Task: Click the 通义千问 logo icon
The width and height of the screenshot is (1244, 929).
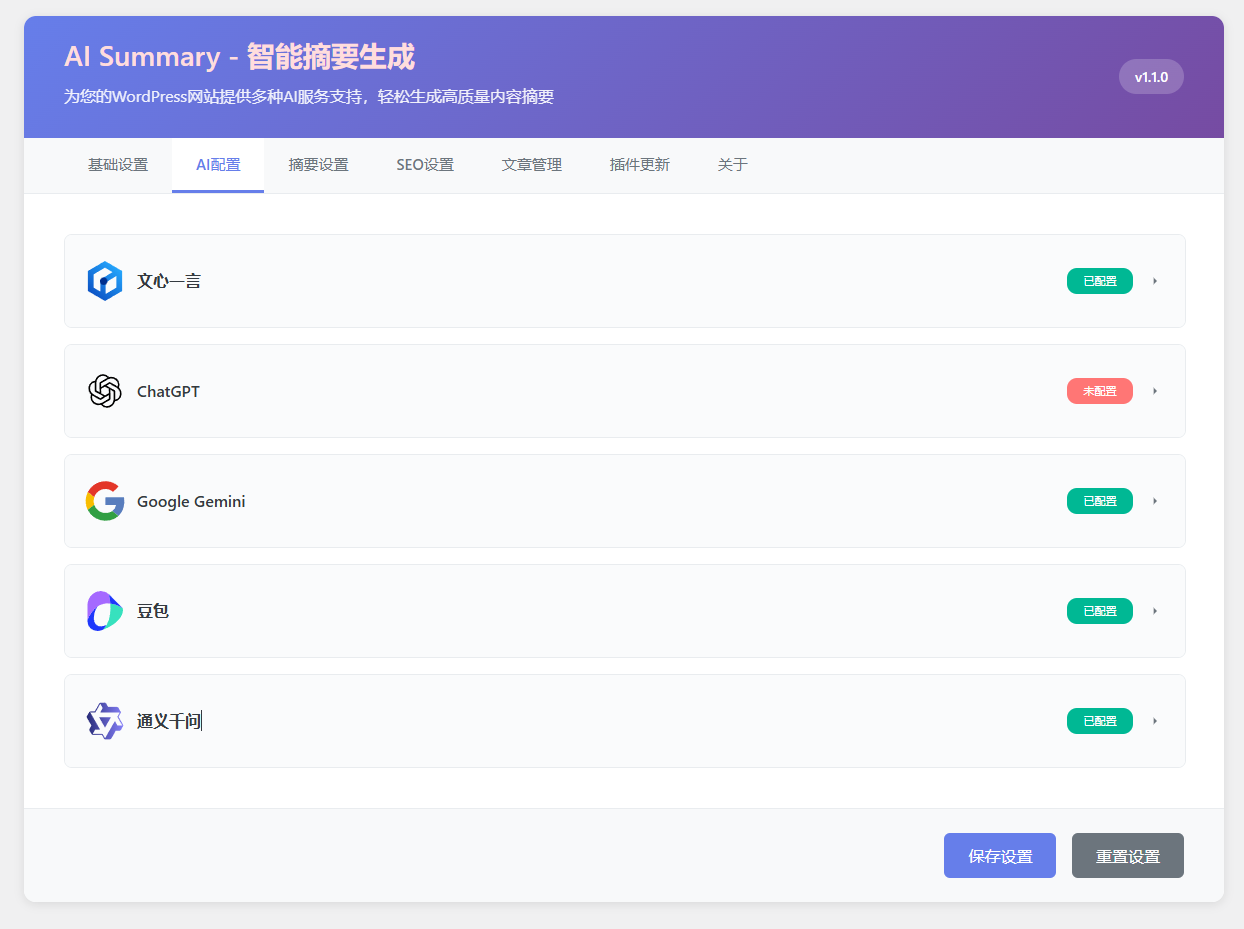Action: [104, 721]
